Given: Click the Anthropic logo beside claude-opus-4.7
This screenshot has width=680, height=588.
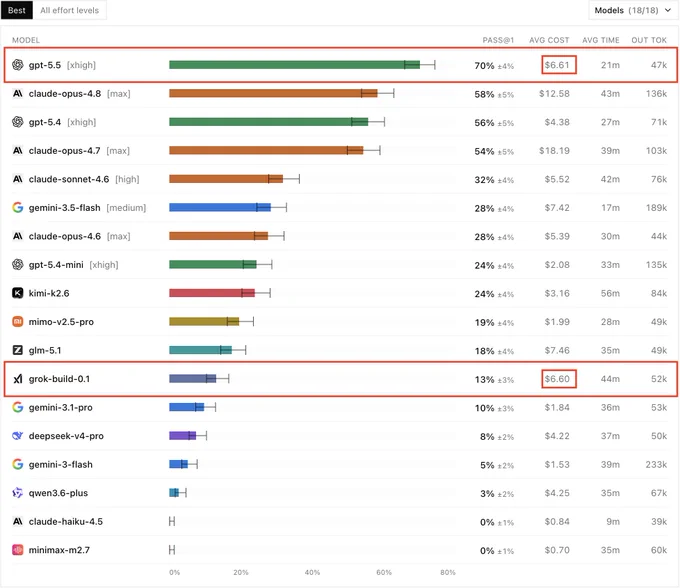Looking at the screenshot, I should 17,150.
